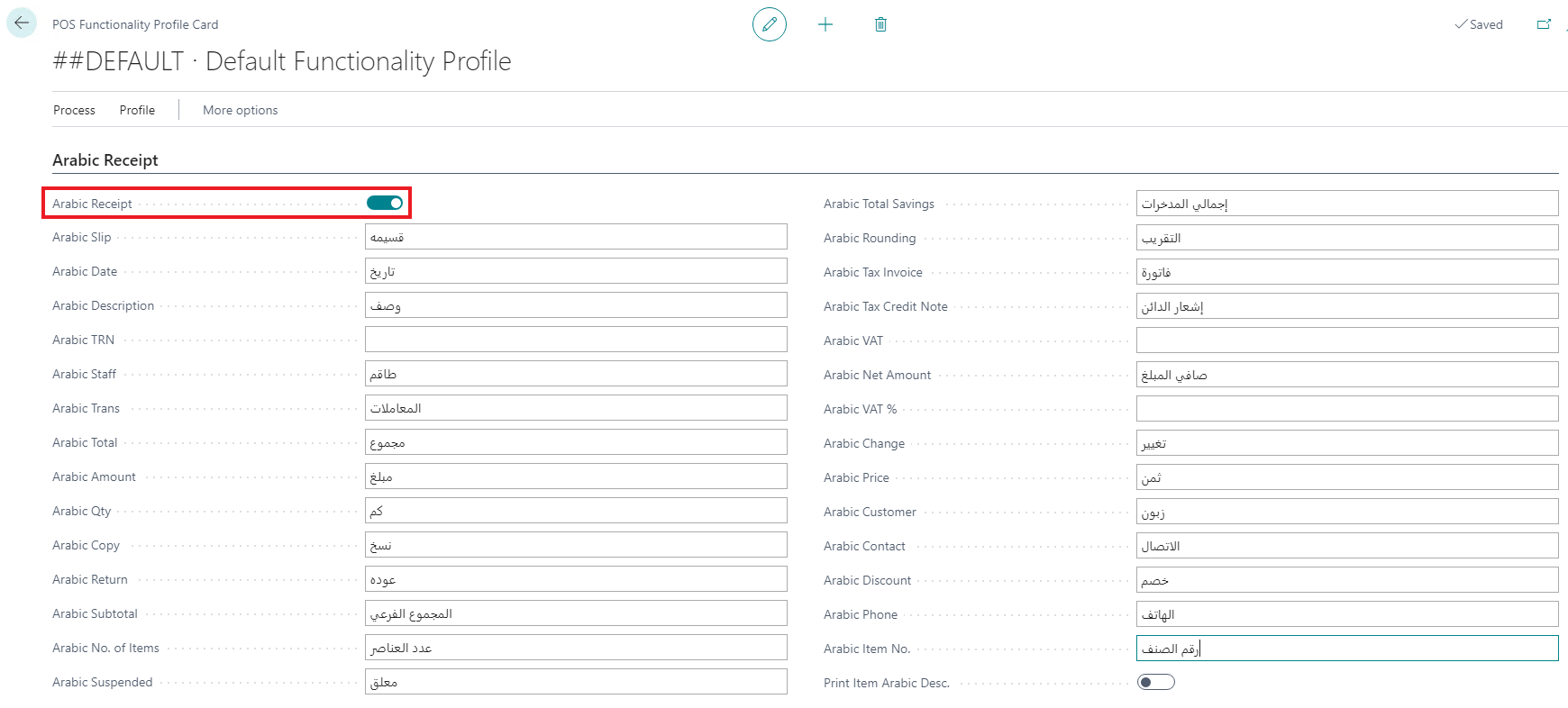Click the pencil edit icon
Screen dimensions: 1568x708
(x=770, y=24)
